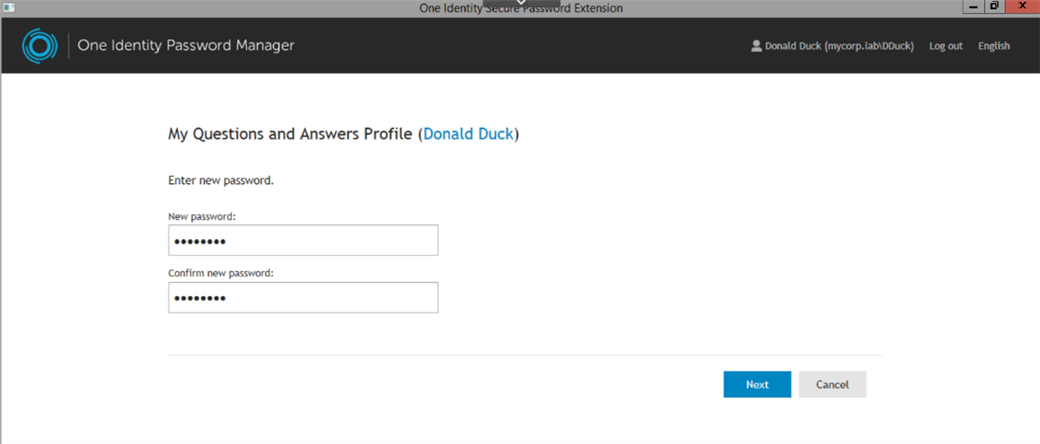Focus the New password field
Image resolution: width=1040 pixels, height=444 pixels.
303,240
